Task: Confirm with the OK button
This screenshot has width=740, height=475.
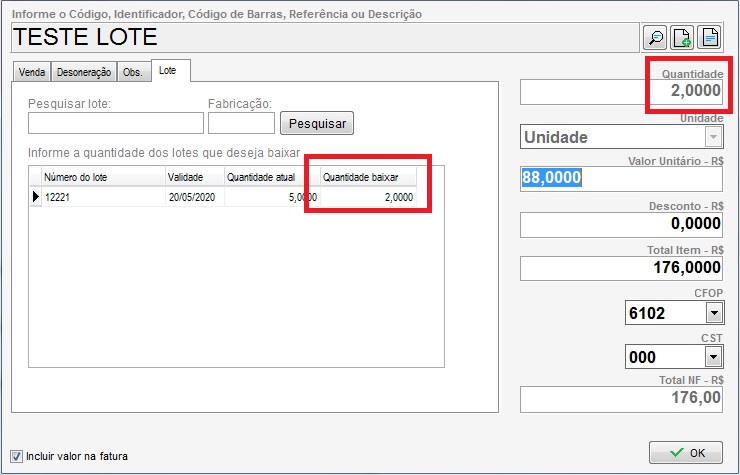Action: 685,453
